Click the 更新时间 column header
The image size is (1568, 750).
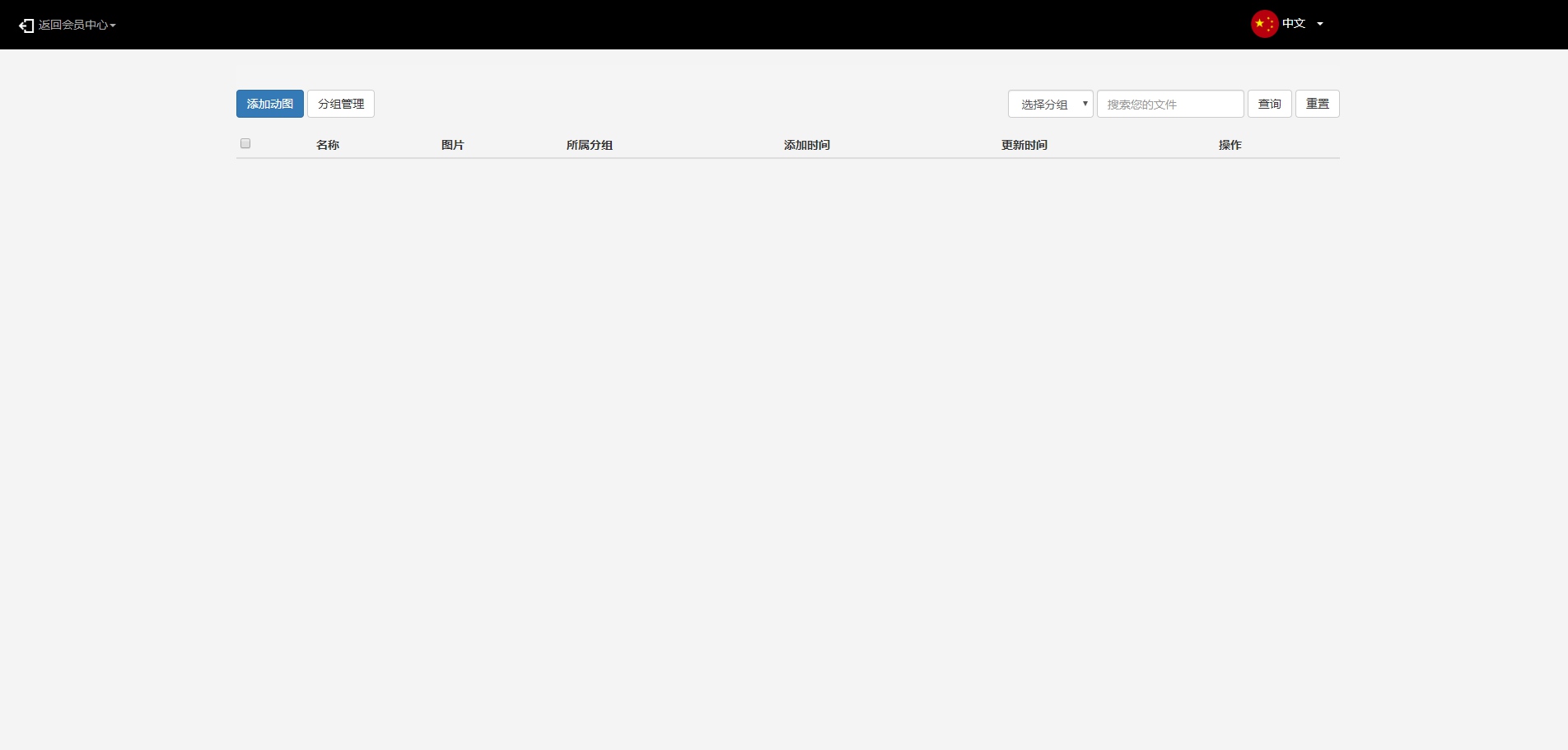coord(1024,145)
